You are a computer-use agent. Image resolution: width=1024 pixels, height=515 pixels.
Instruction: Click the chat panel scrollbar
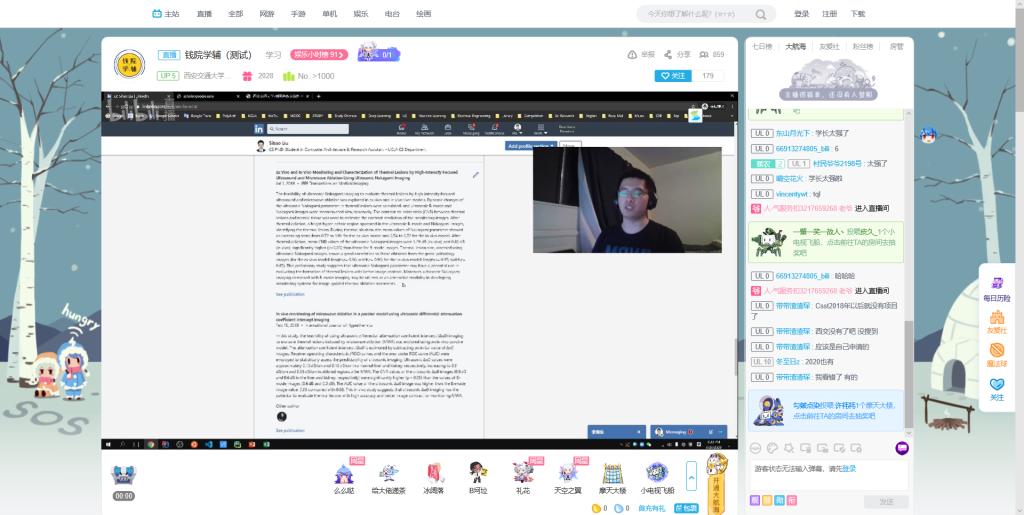pyautogui.click(x=908, y=372)
